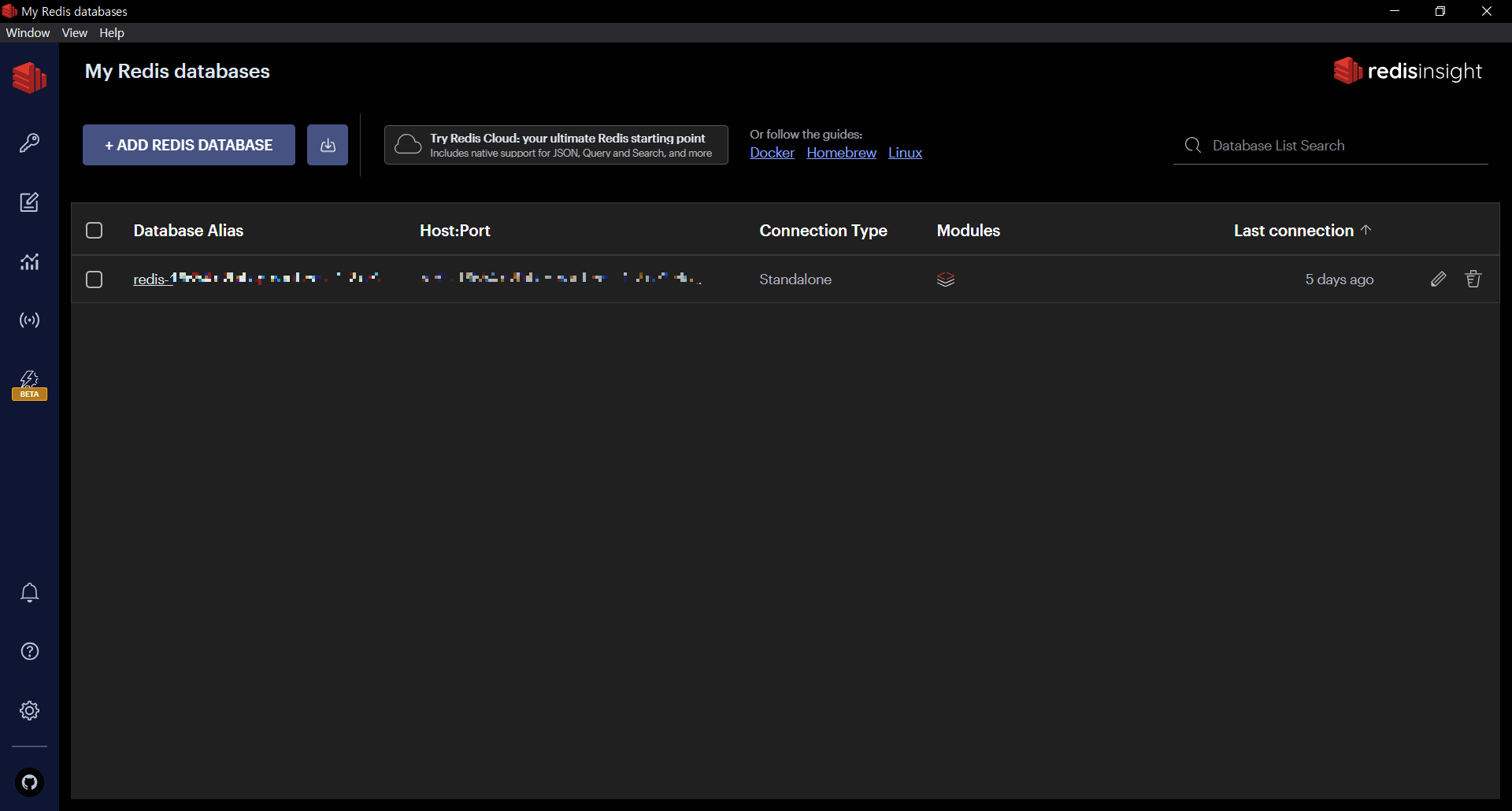Open the GitHub repository icon
Screen dimensions: 1512x811
[29, 782]
